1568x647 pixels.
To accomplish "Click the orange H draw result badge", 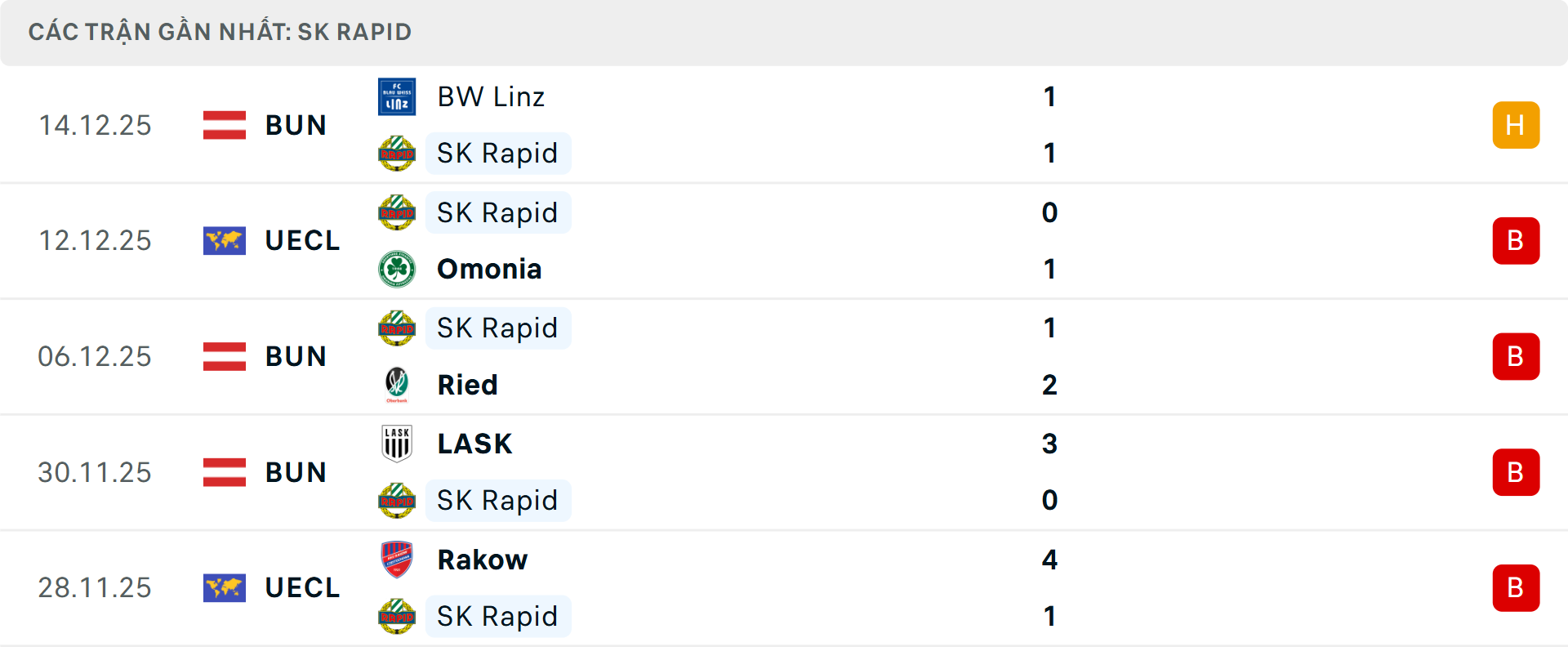I will tap(1516, 125).
